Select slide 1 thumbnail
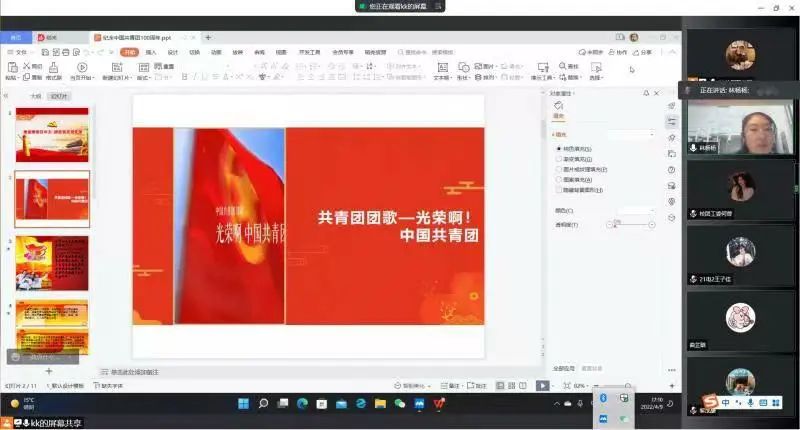 pos(52,134)
